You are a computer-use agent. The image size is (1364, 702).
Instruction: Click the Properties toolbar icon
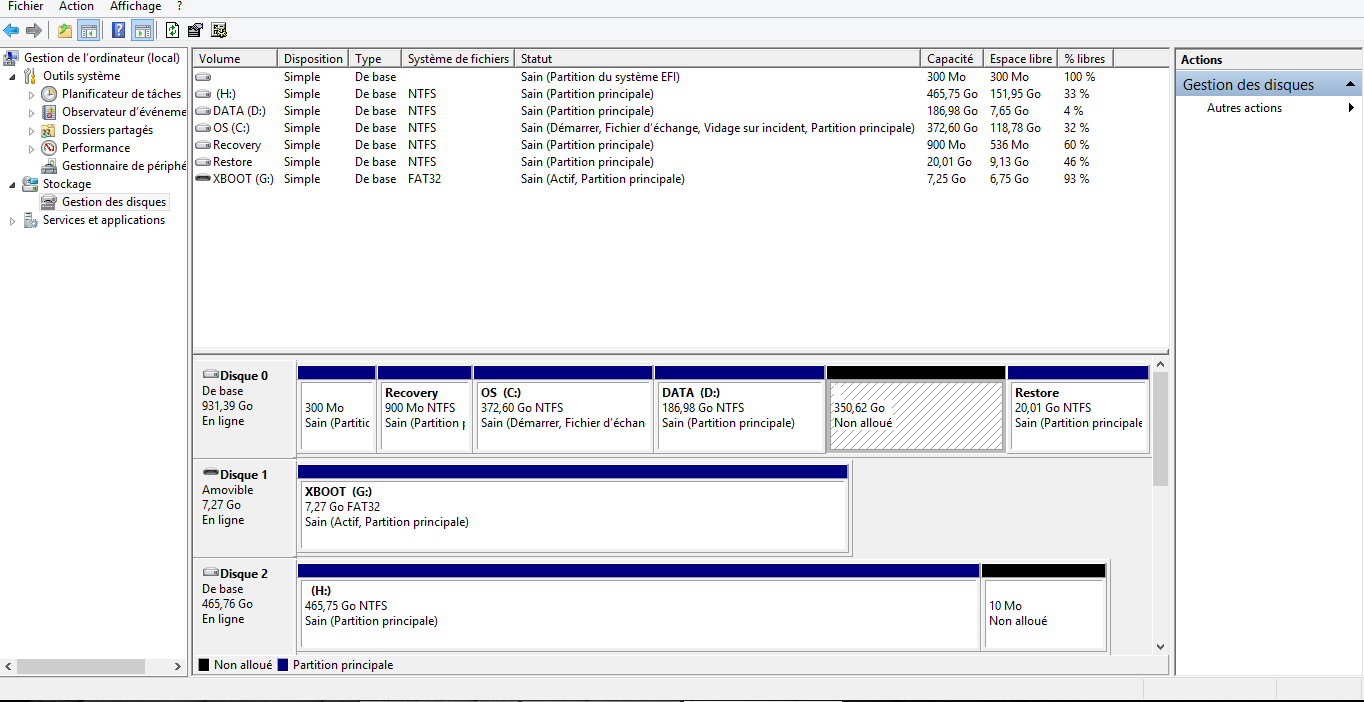pyautogui.click(x=195, y=30)
